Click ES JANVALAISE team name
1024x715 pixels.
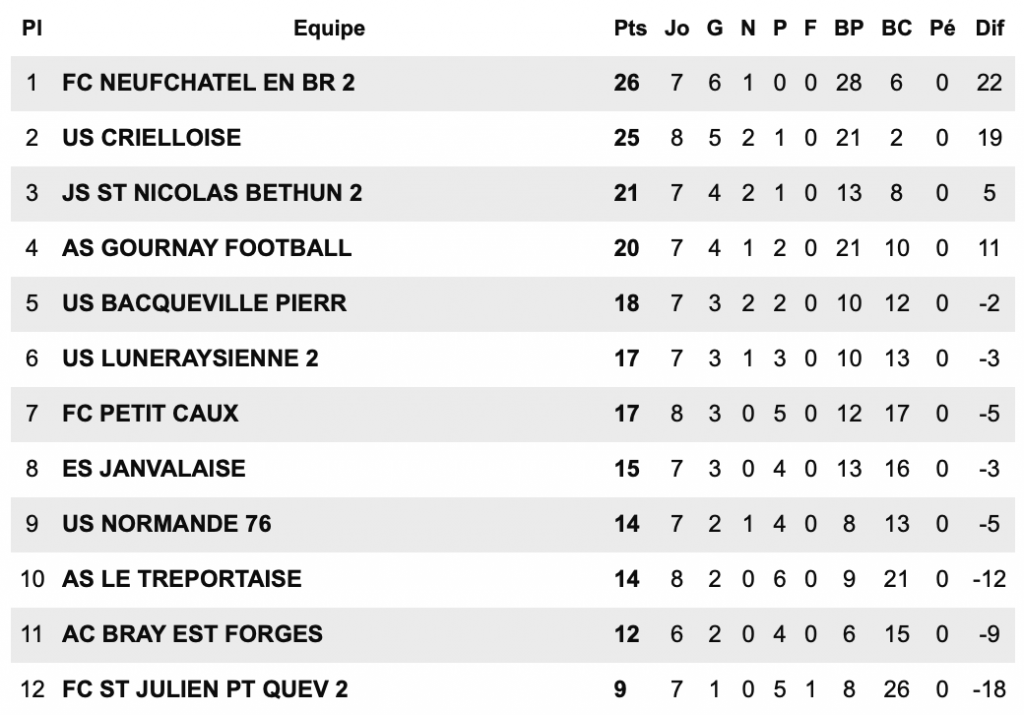pyautogui.click(x=153, y=468)
